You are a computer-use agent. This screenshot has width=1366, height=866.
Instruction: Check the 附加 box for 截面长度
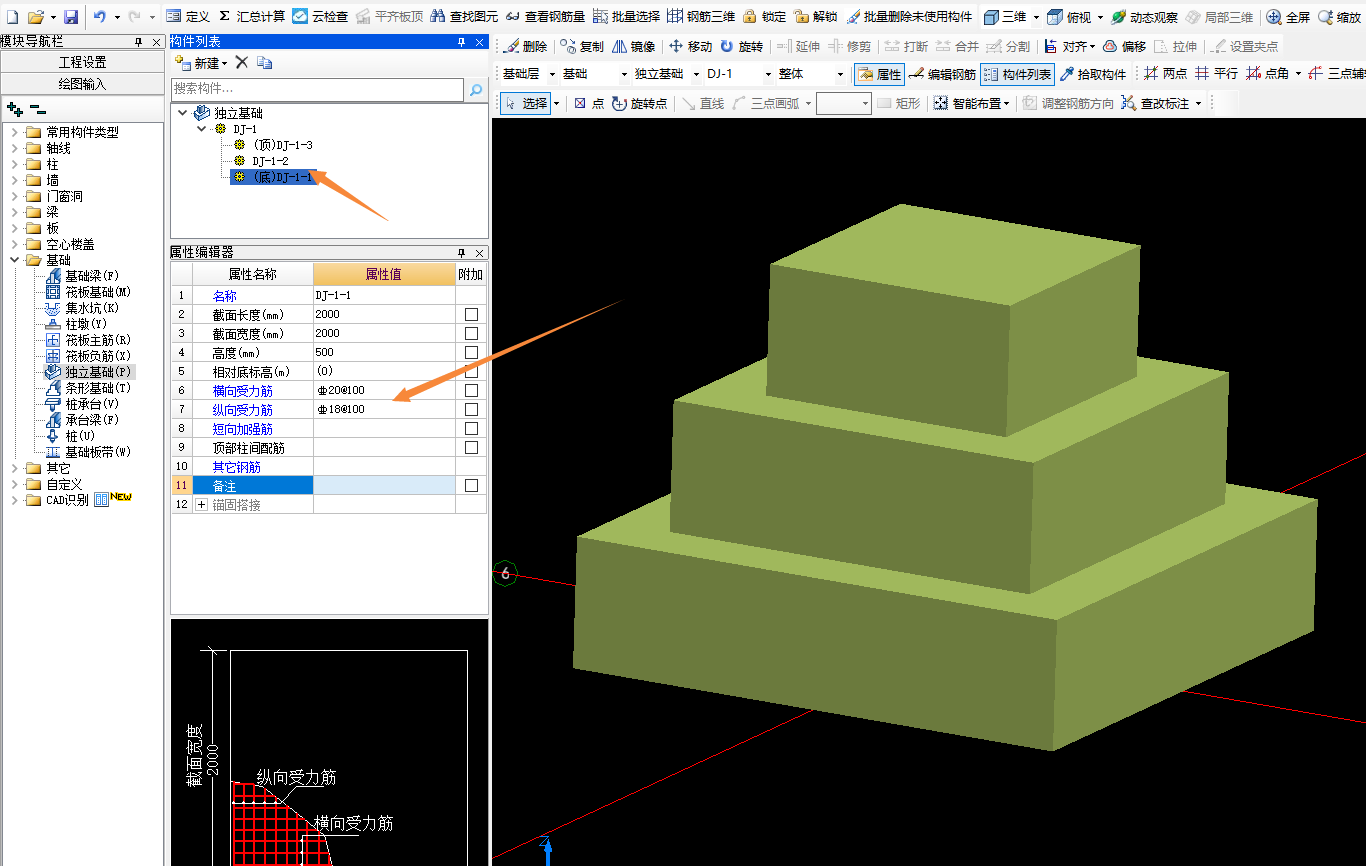[x=471, y=314]
